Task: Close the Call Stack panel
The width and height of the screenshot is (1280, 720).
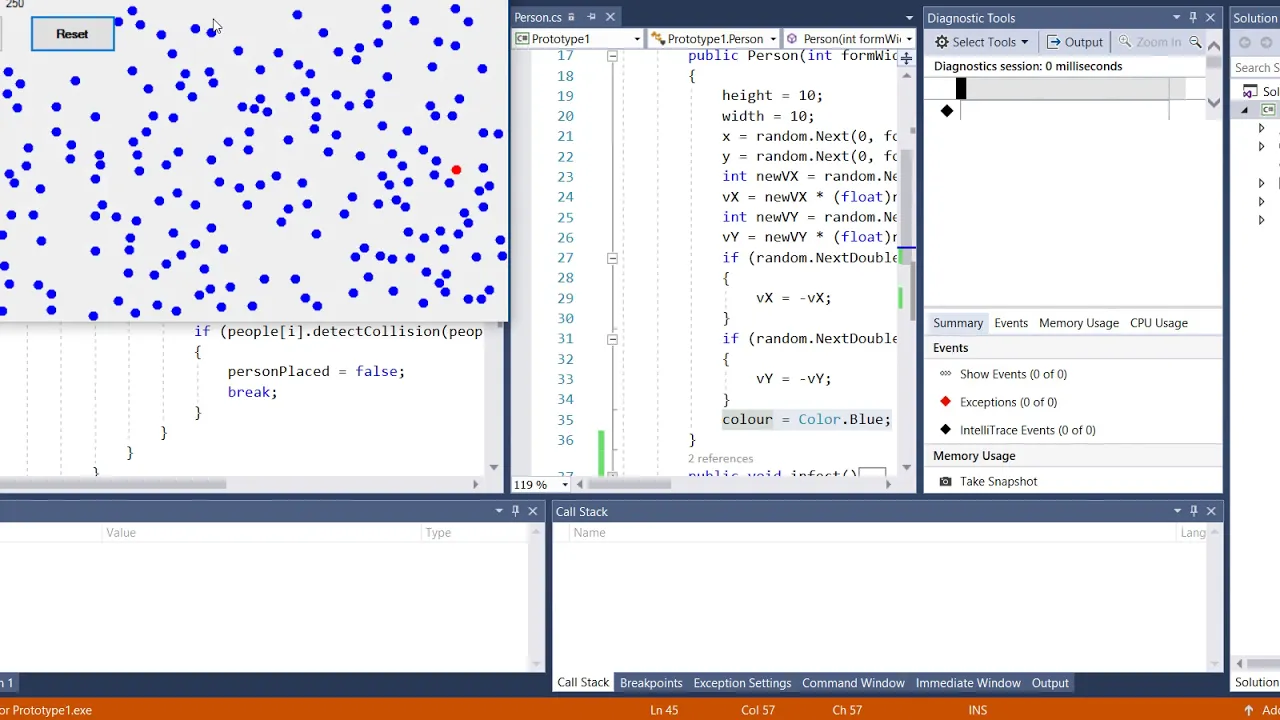Action: click(x=1211, y=511)
